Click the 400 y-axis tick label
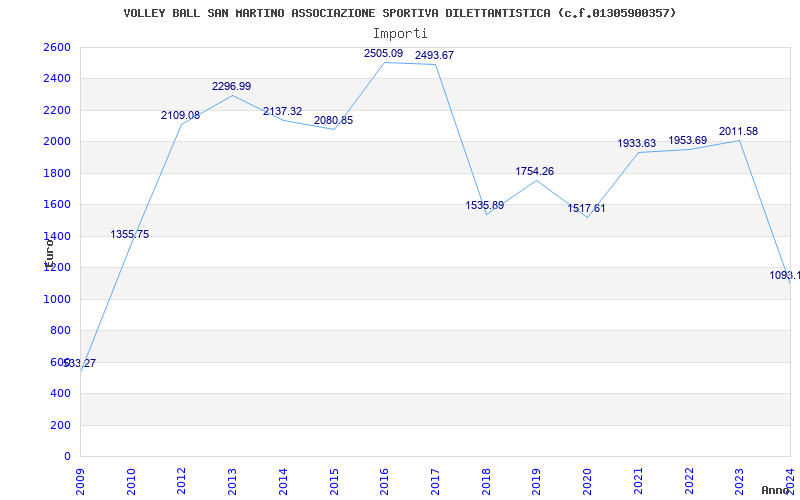 [60, 394]
